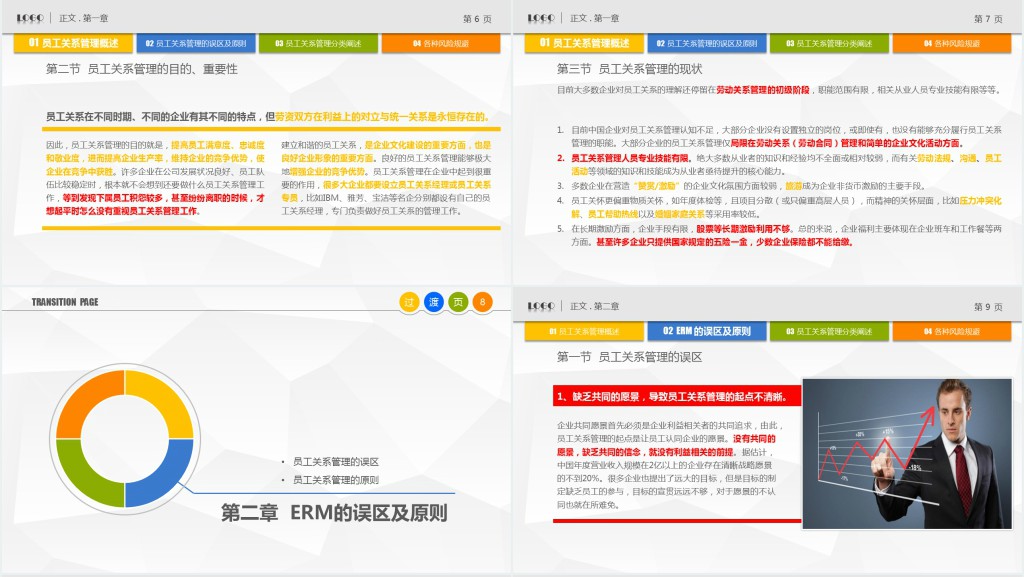Open green tab 03 on page 7 slide
Image resolution: width=1024 pixels, height=577 pixels.
(x=829, y=44)
